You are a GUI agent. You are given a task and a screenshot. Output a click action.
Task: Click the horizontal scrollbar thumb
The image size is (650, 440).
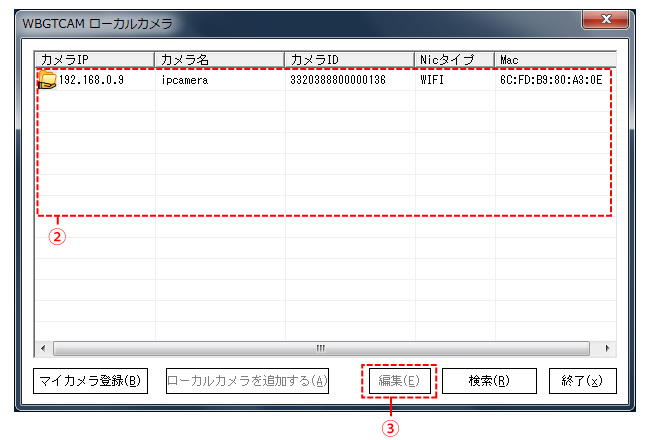point(321,348)
